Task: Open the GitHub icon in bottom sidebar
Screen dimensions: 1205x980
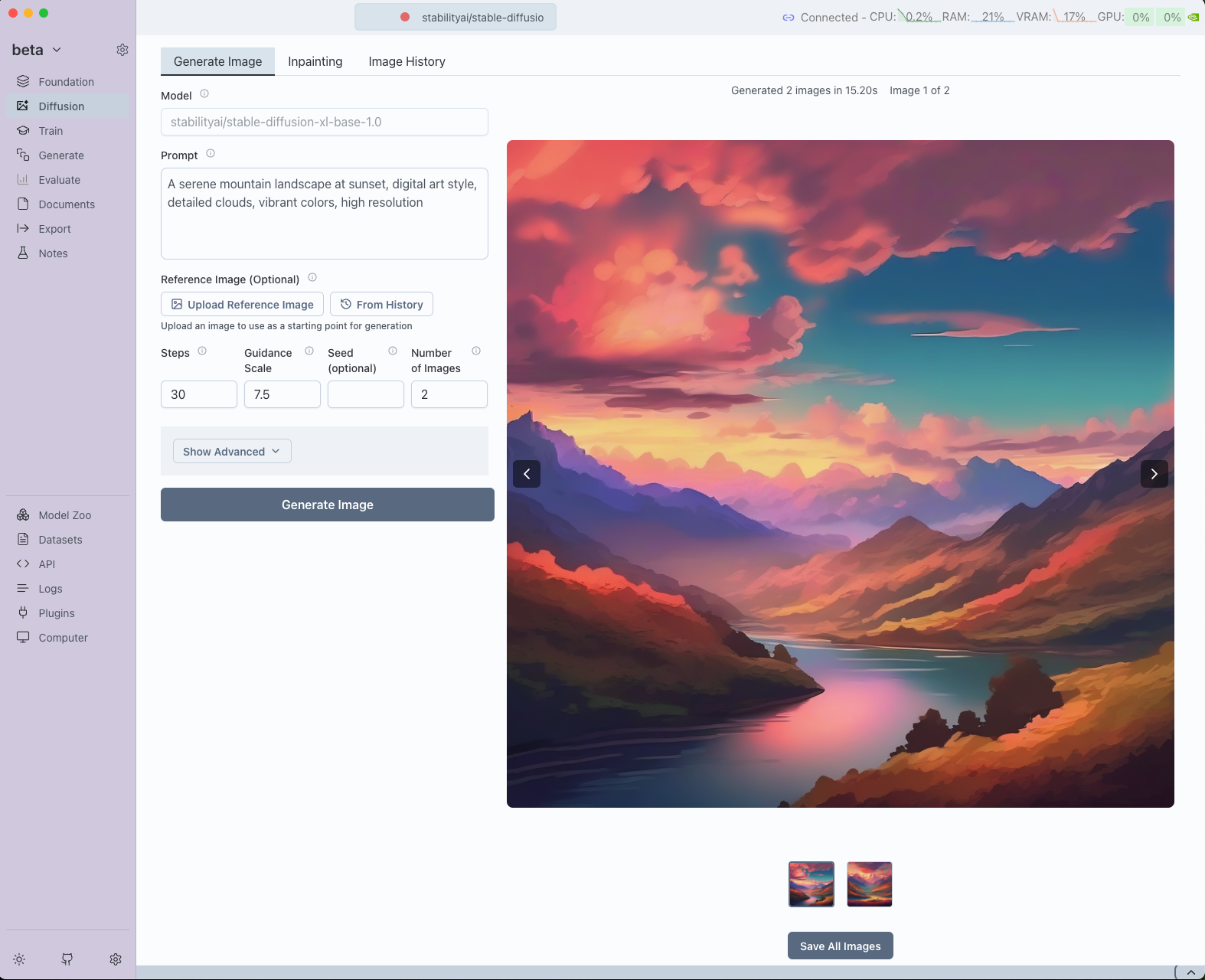Action: [67, 959]
